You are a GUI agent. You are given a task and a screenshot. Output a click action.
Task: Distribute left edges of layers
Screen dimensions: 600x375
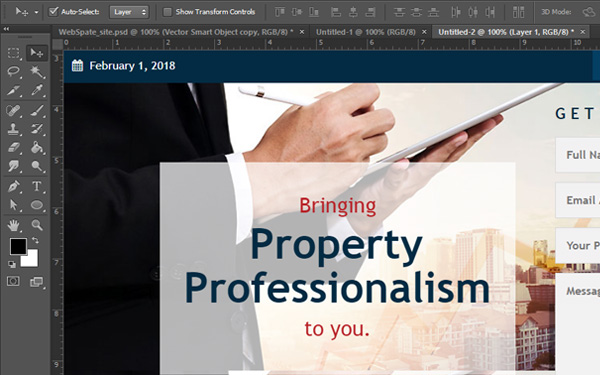tap(455, 12)
